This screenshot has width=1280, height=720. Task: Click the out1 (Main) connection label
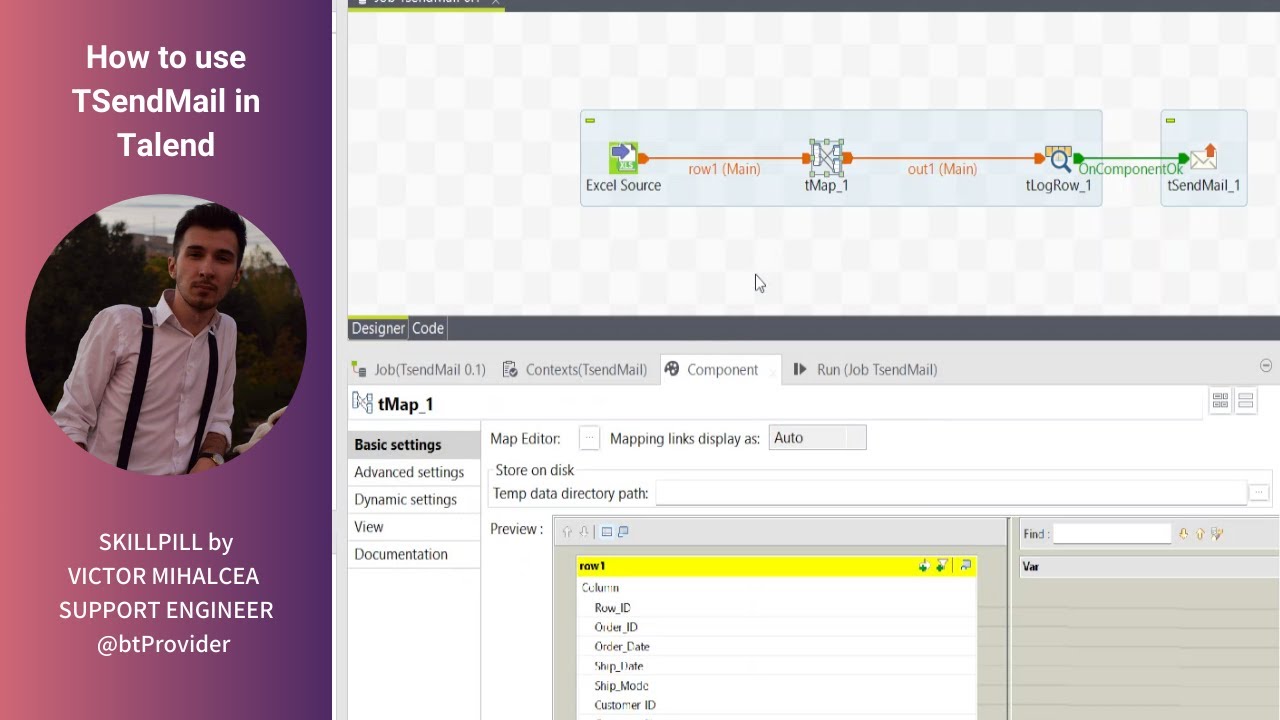942,169
